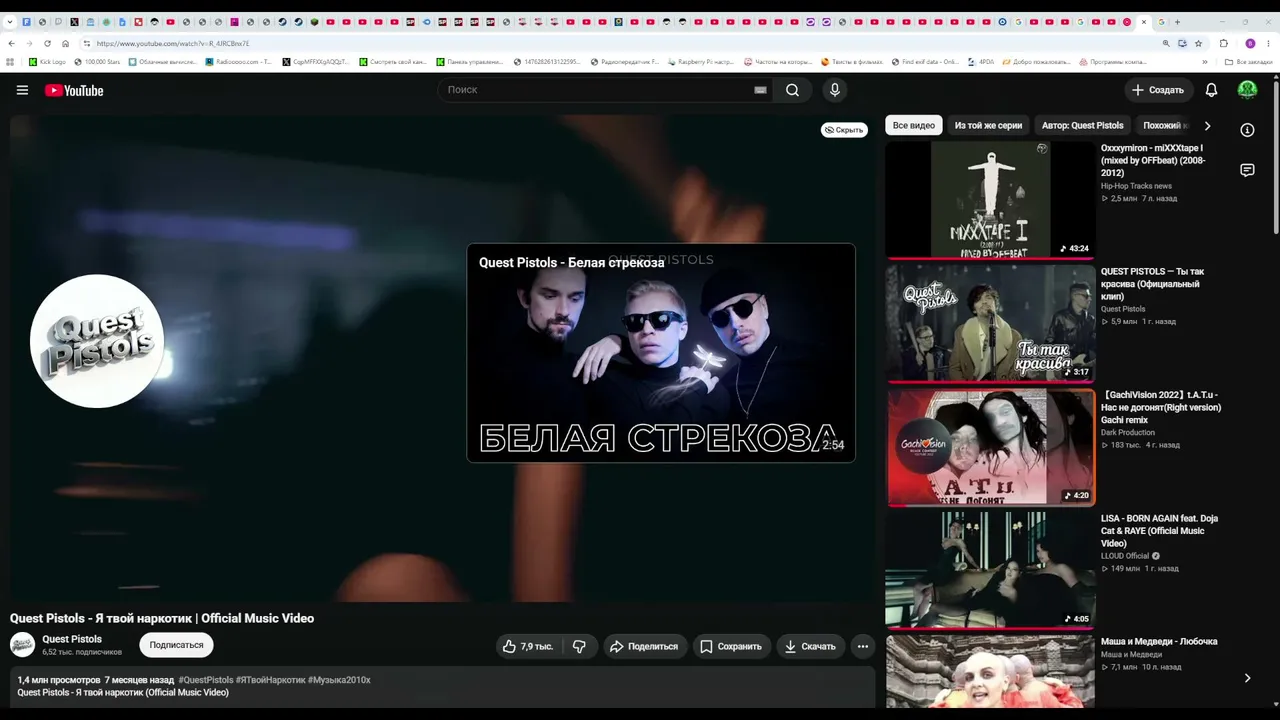The width and height of the screenshot is (1280, 720).
Task: Open the comments panel icon on right rail
Action: (1247, 171)
